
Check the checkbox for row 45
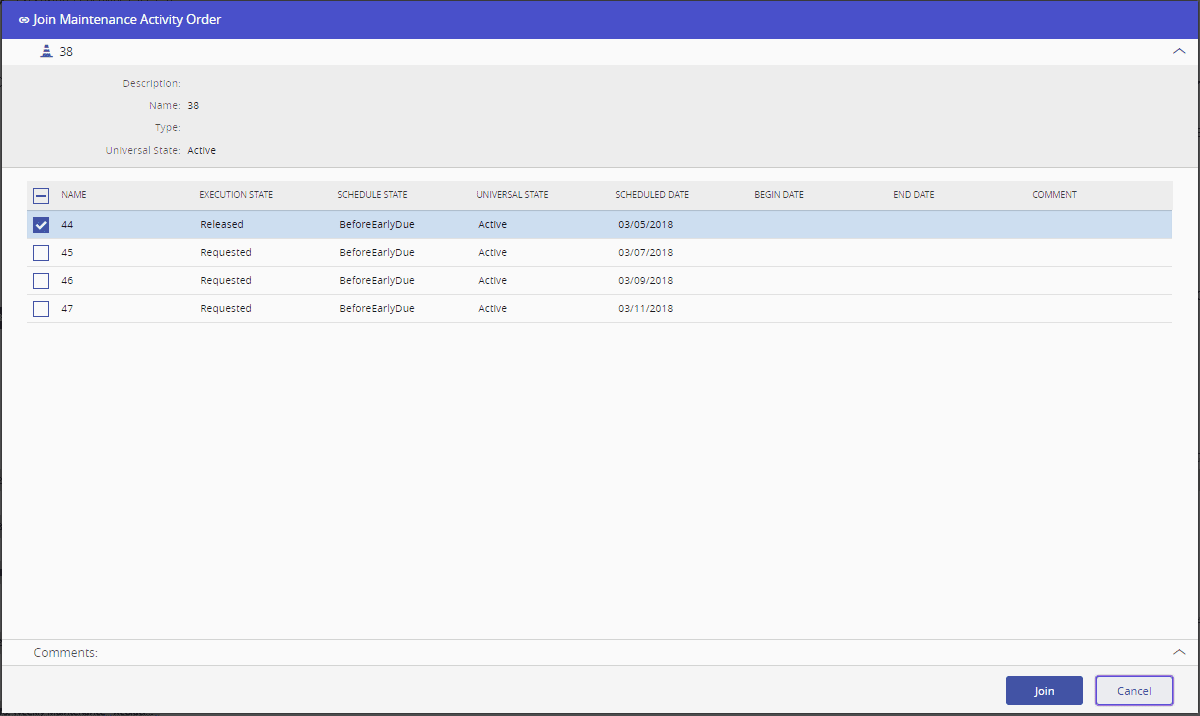(x=41, y=253)
